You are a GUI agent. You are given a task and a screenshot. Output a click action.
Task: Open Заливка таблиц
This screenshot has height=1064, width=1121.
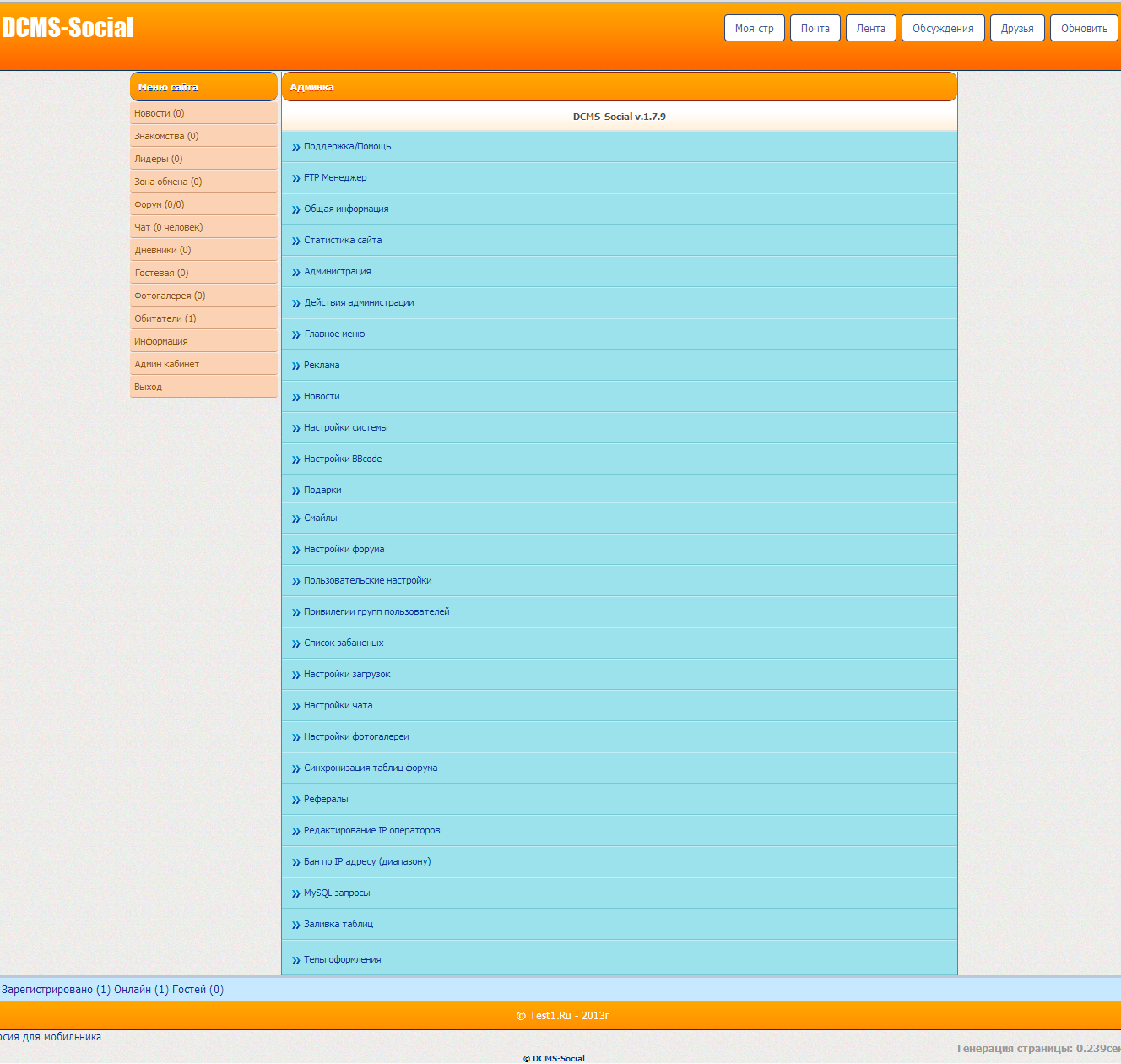tap(338, 924)
